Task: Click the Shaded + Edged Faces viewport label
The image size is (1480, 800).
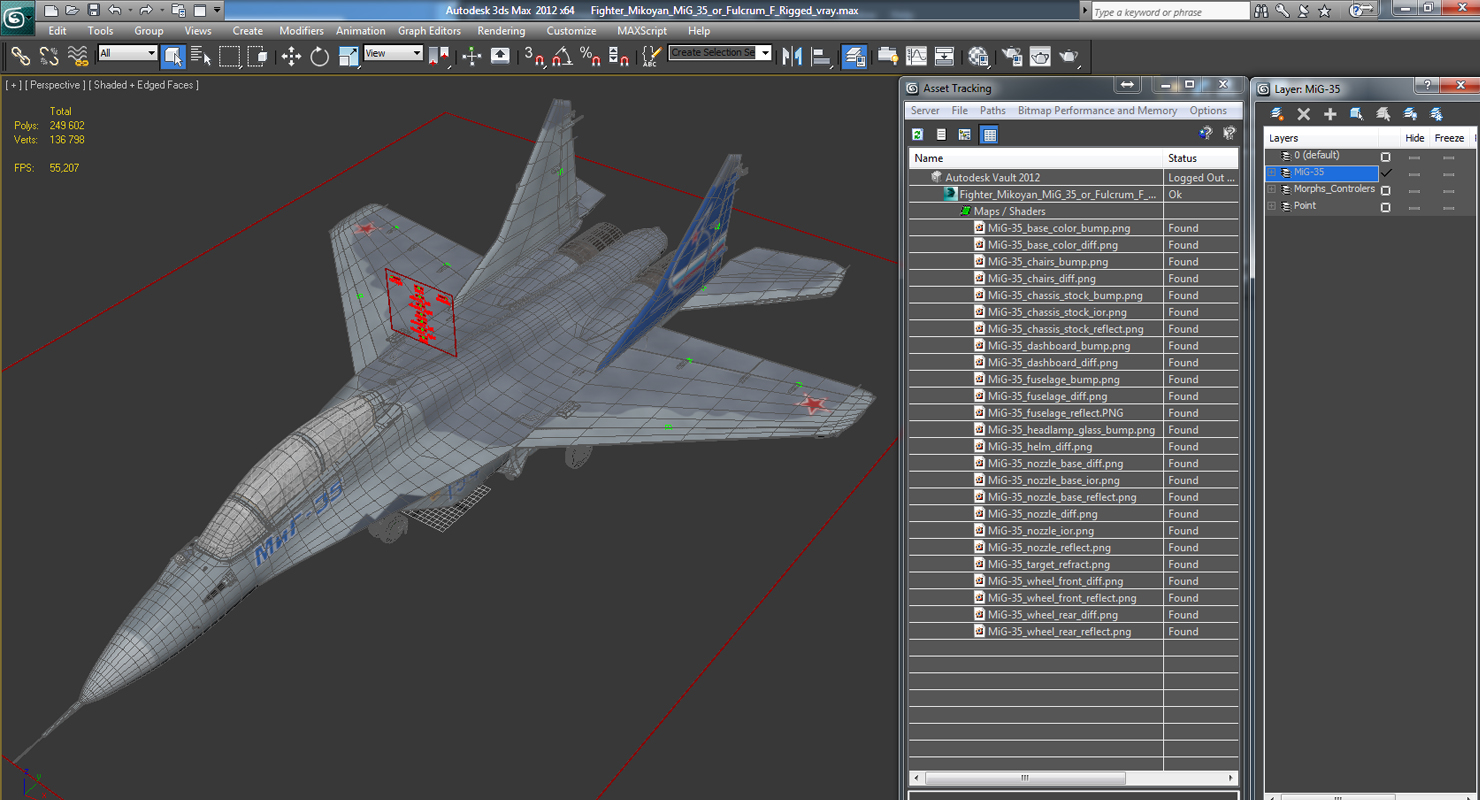Action: tap(143, 85)
